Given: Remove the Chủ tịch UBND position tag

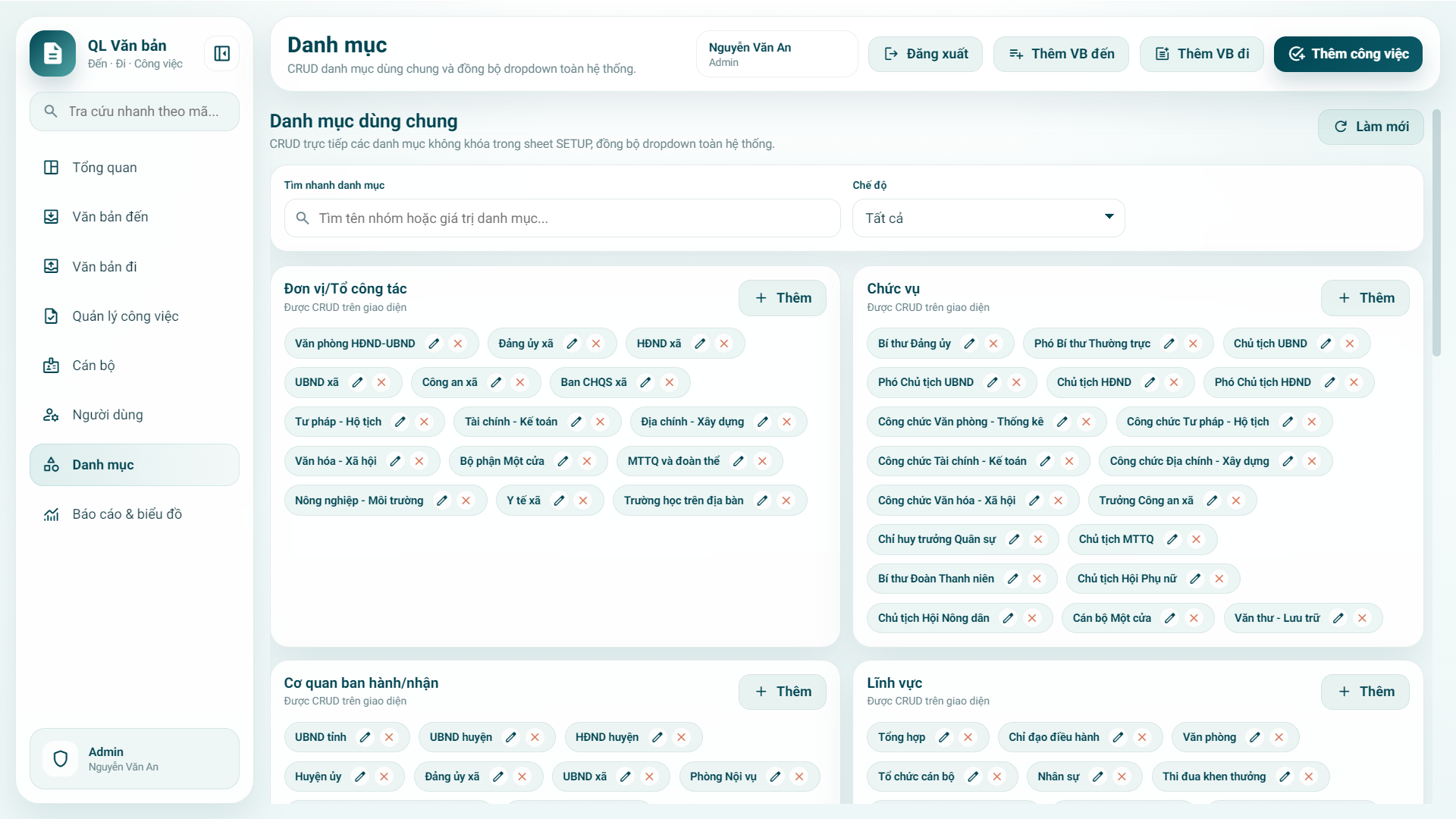Looking at the screenshot, I should click(1350, 344).
